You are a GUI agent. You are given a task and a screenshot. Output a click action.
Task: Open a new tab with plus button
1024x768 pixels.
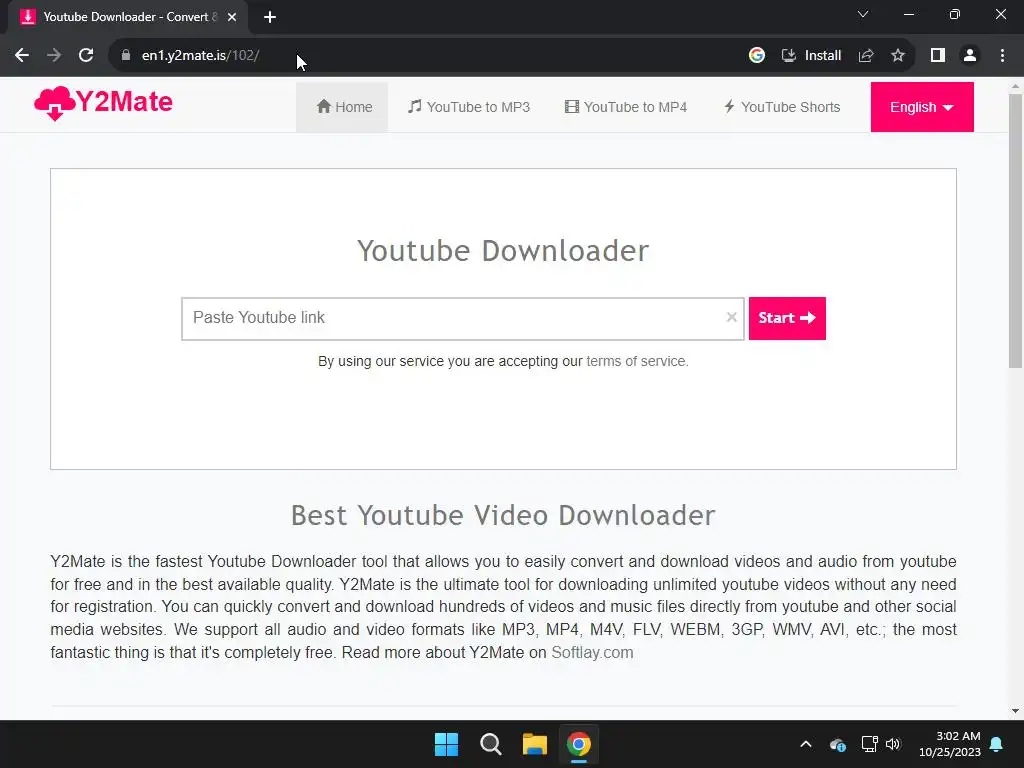click(x=270, y=17)
